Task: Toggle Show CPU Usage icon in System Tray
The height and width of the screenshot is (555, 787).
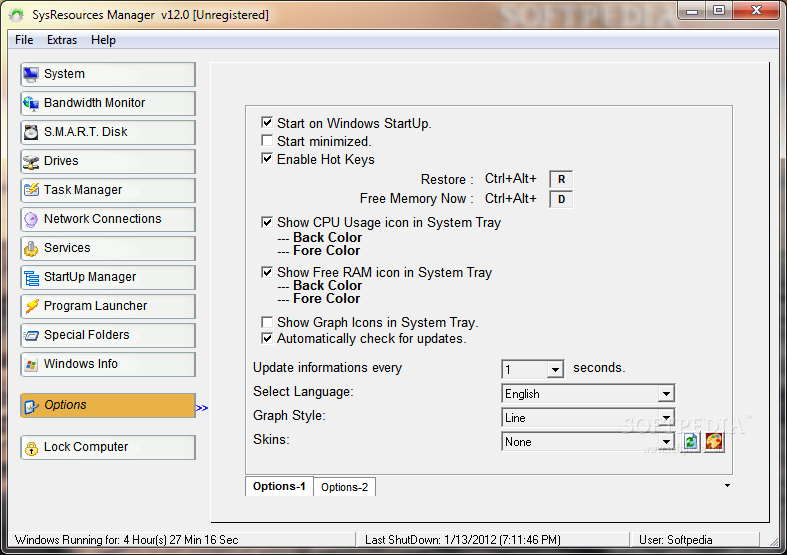Action: coord(267,222)
